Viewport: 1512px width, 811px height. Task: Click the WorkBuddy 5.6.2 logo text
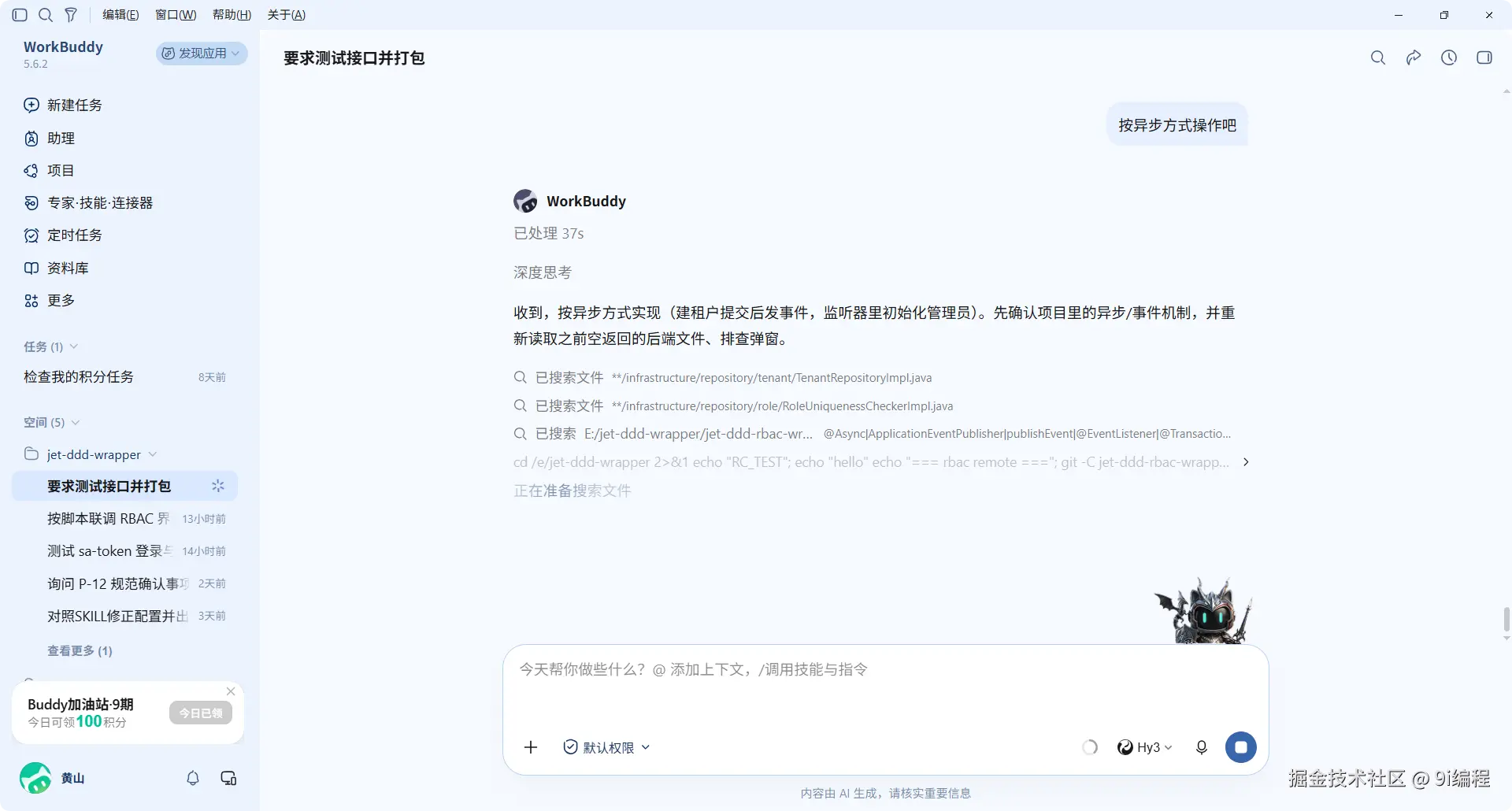click(63, 54)
